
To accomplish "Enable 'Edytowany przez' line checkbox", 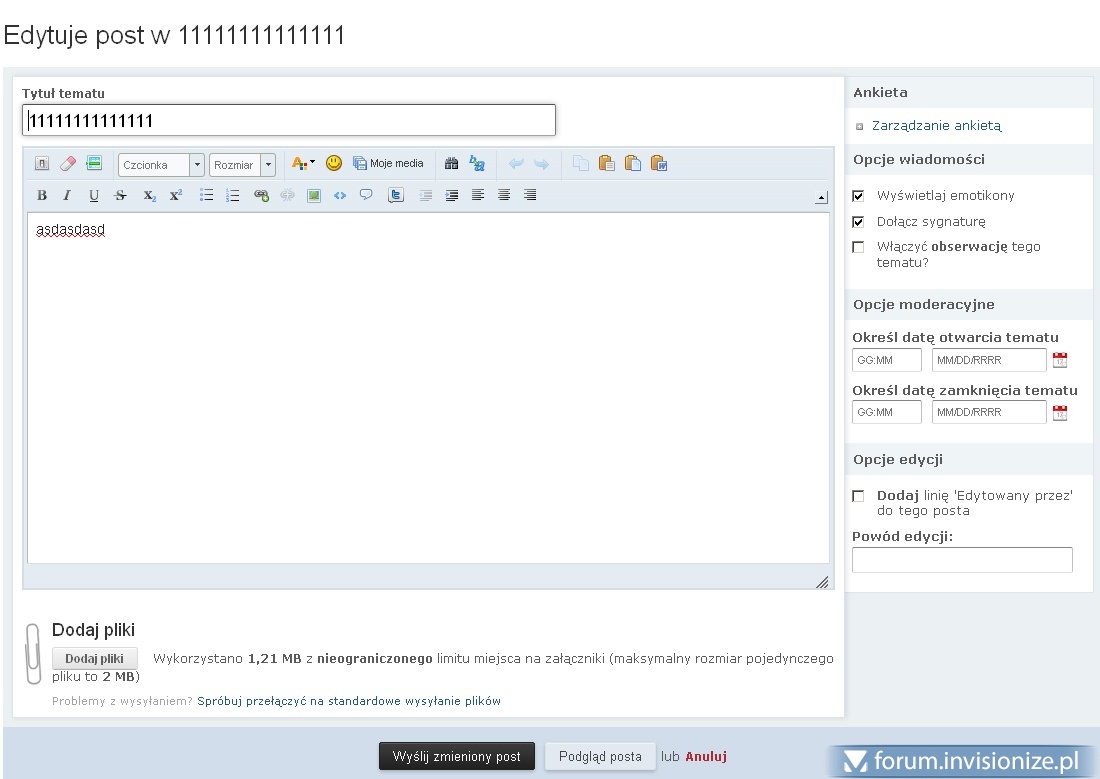I will pyautogui.click(x=858, y=496).
